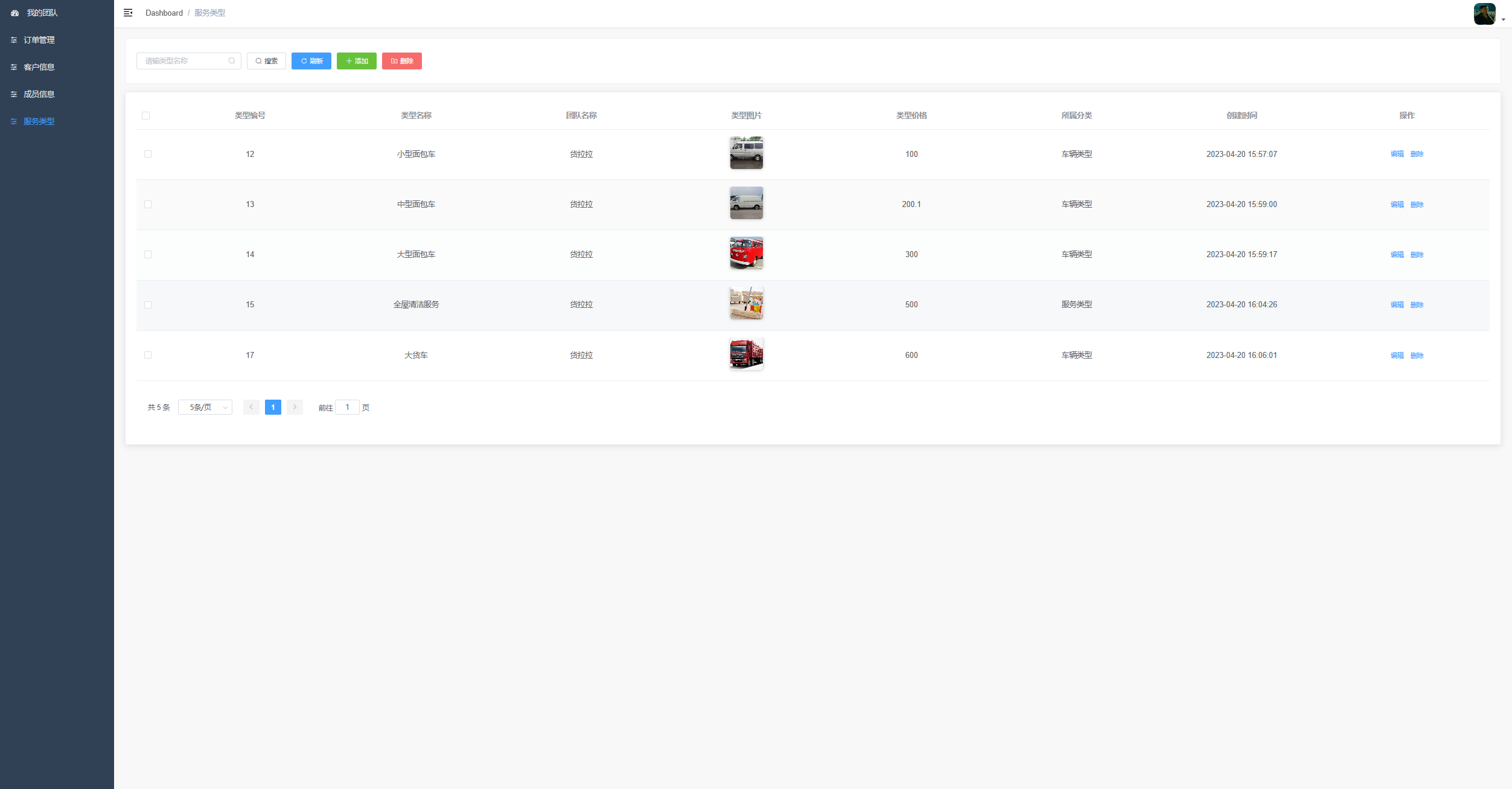The height and width of the screenshot is (789, 1512).
Task: Open the 小型面包车 thumbnail image
Action: (747, 153)
